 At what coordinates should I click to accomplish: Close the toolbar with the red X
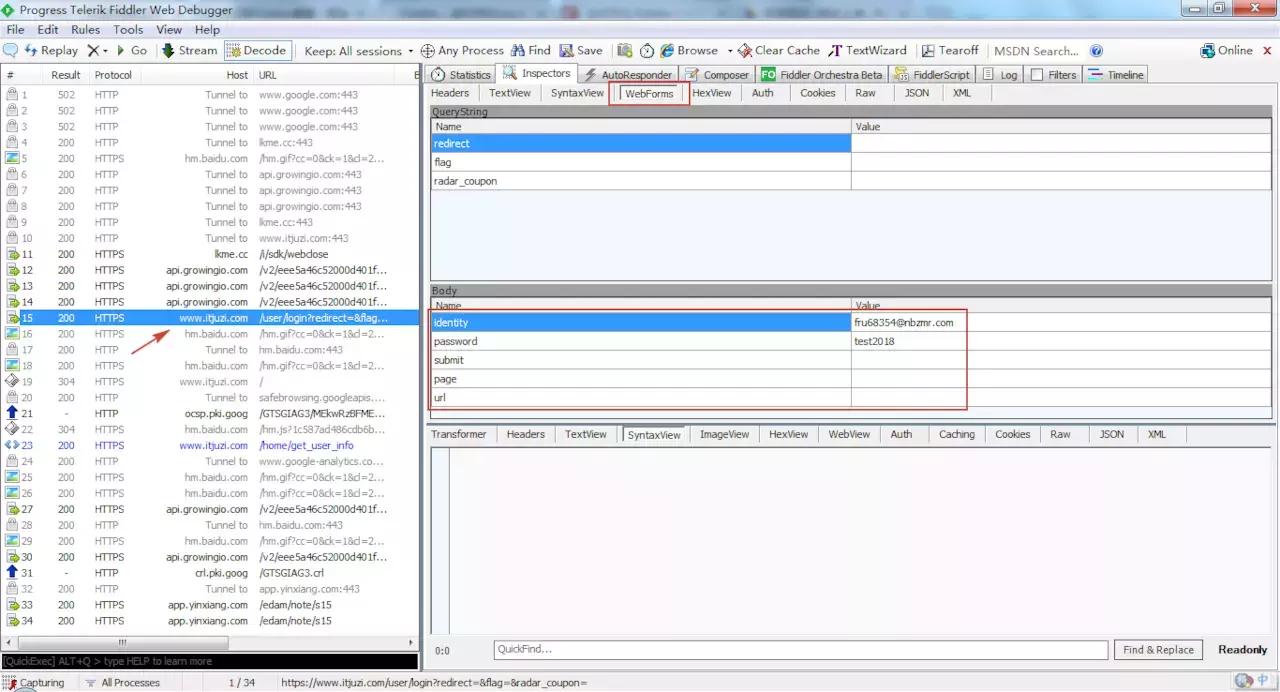tap(1269, 50)
